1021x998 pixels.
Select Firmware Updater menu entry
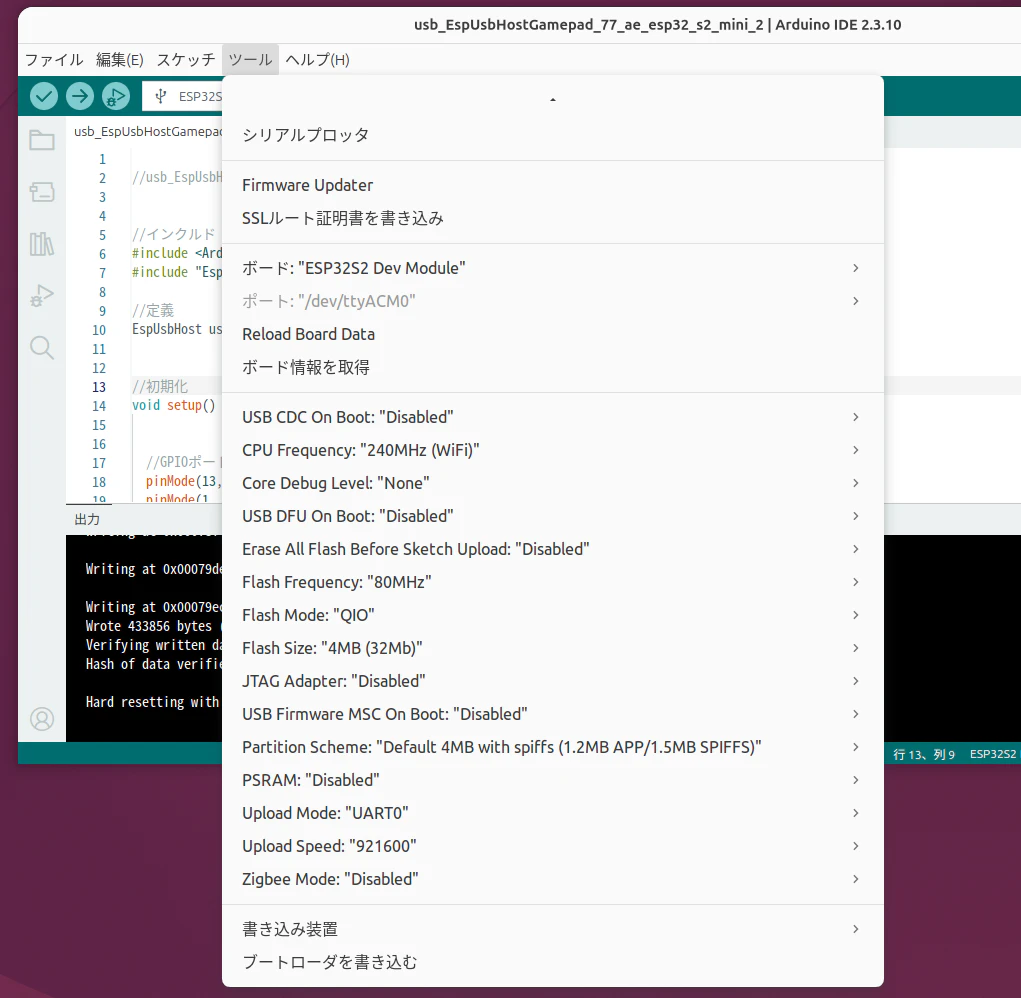pyautogui.click(x=552, y=185)
